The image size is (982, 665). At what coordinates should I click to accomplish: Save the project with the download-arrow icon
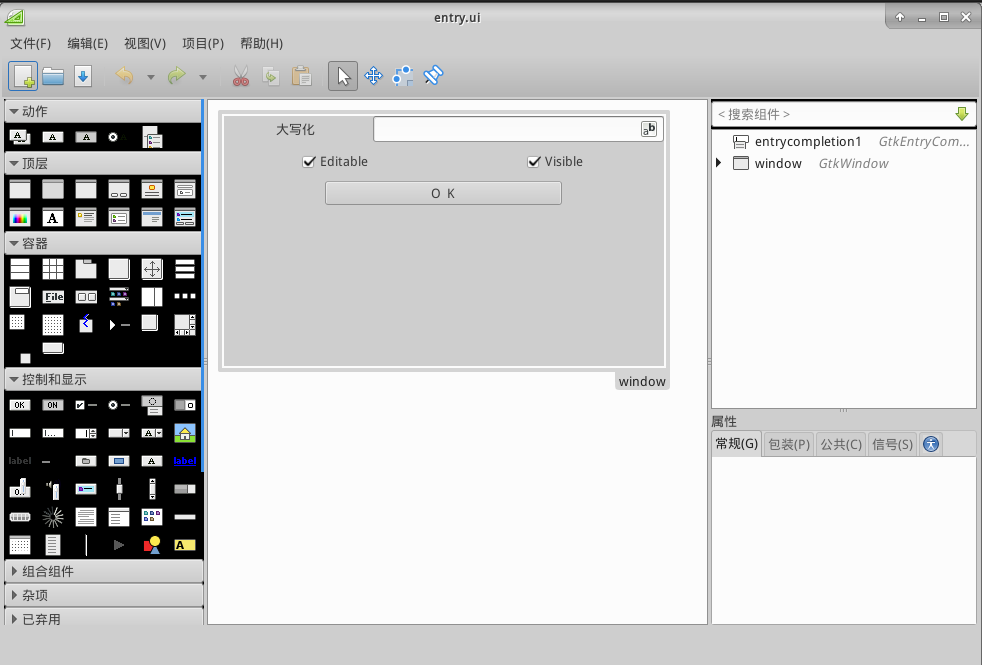pyautogui.click(x=83, y=76)
